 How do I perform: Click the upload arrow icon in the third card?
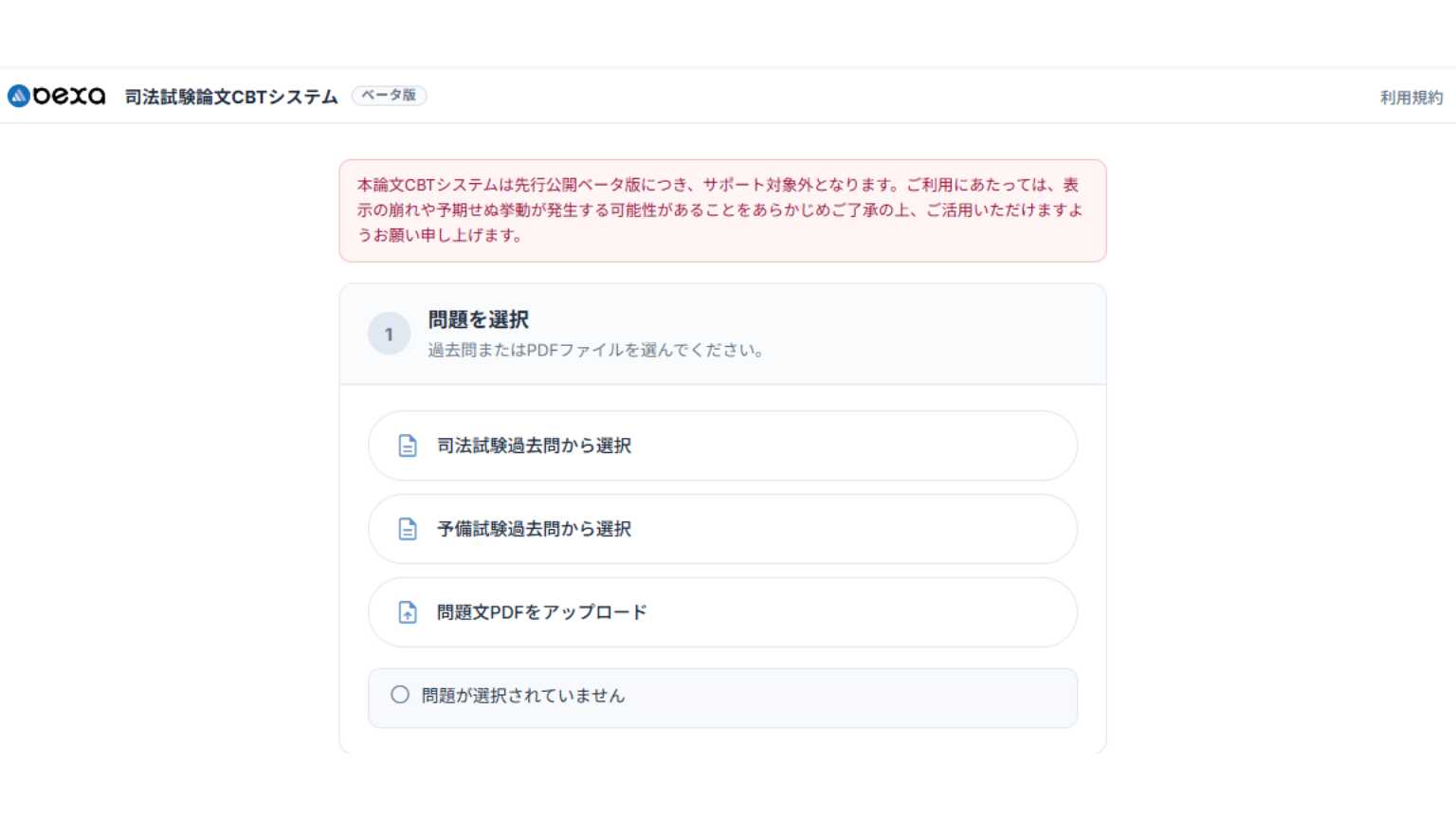tap(408, 612)
